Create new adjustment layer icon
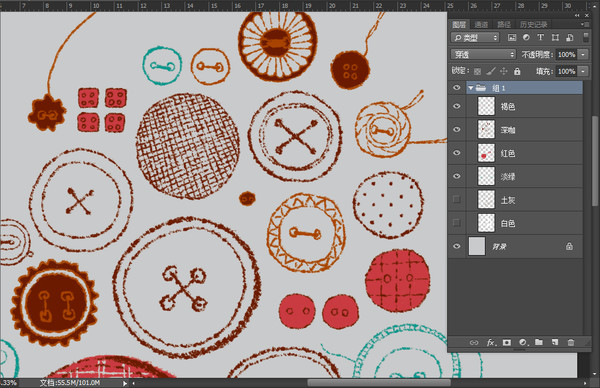600x388 pixels. tap(523, 342)
